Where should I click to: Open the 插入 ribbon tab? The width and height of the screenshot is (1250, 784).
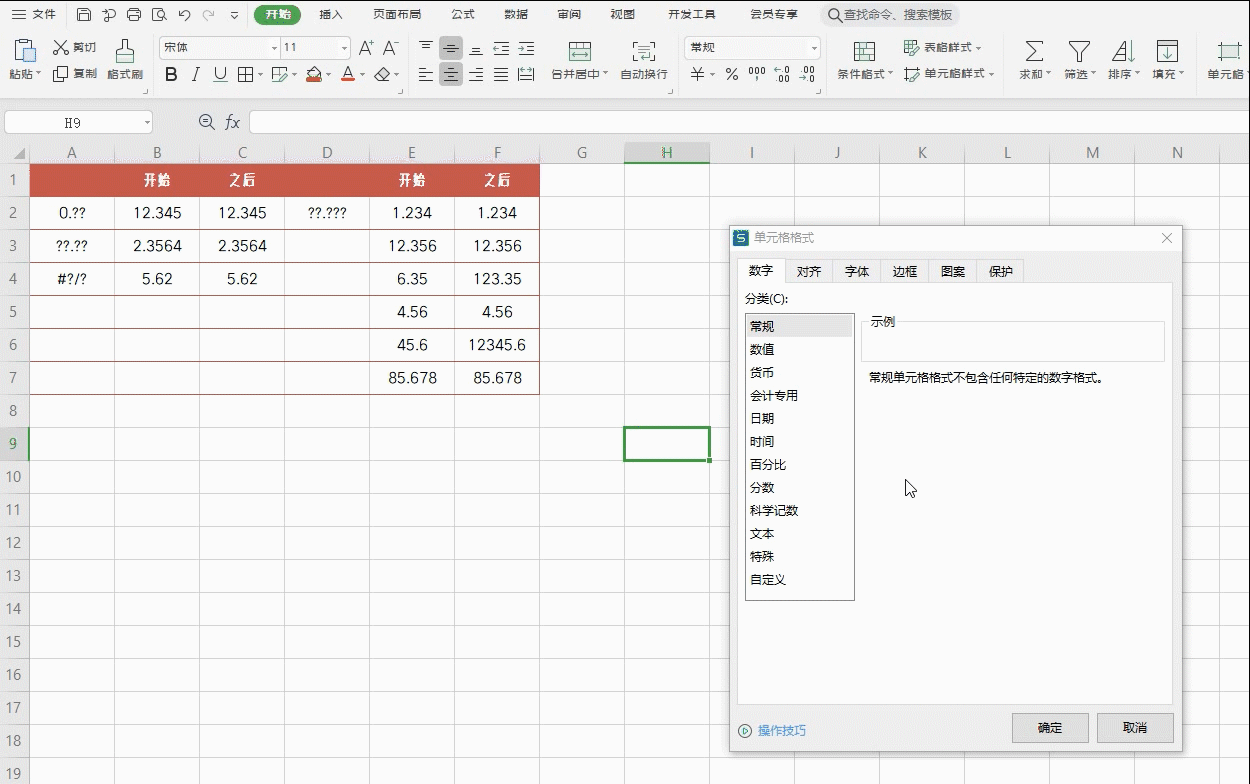click(x=331, y=14)
